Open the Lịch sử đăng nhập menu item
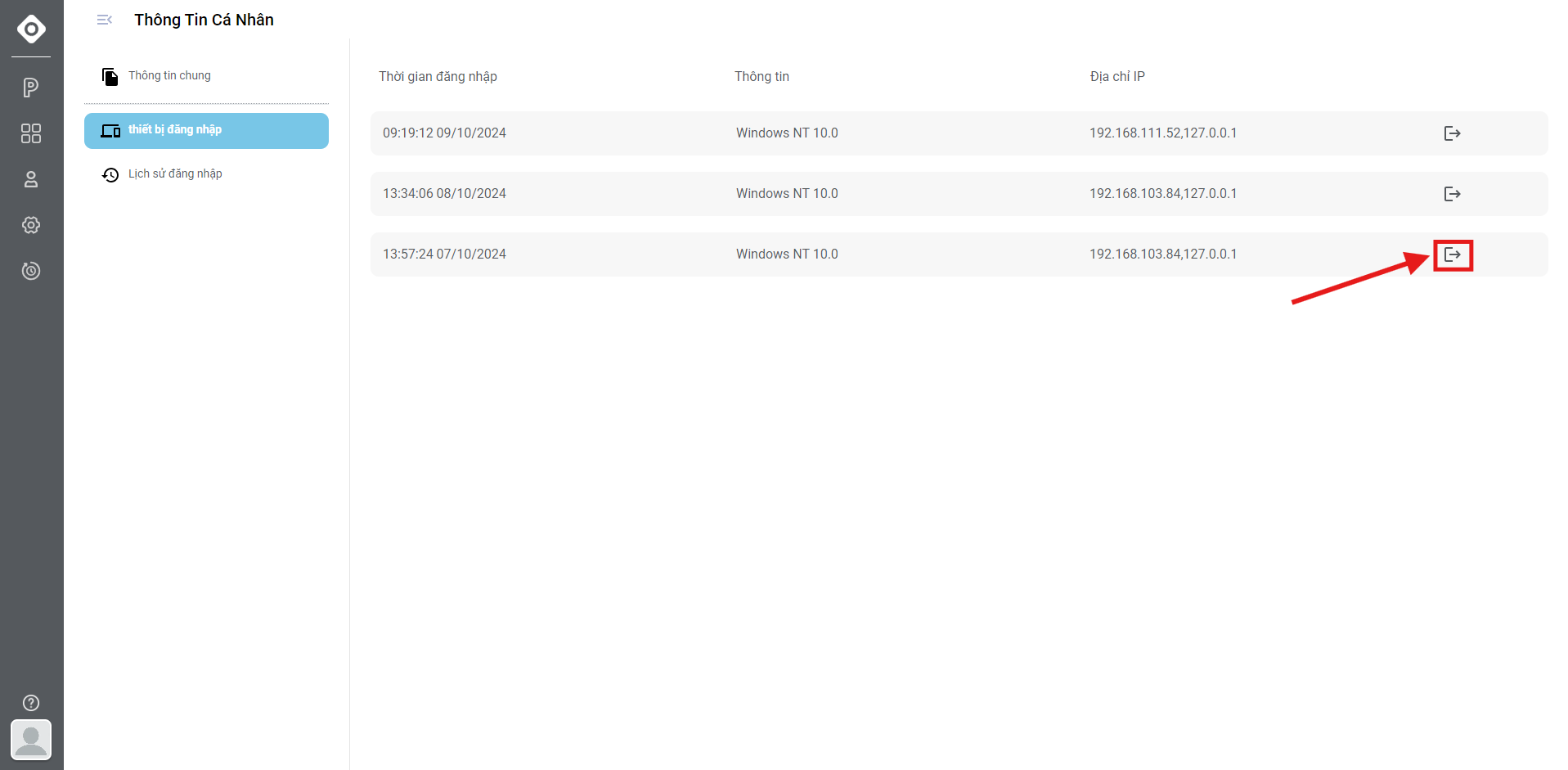Viewport: 1568px width, 770px height. (206, 174)
